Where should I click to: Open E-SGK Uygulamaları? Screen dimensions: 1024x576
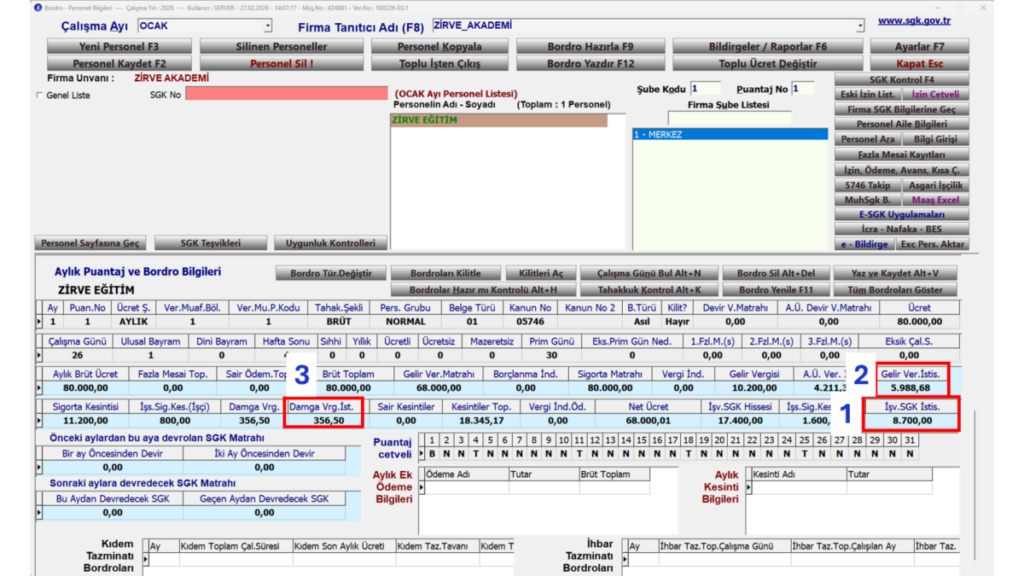(x=901, y=214)
